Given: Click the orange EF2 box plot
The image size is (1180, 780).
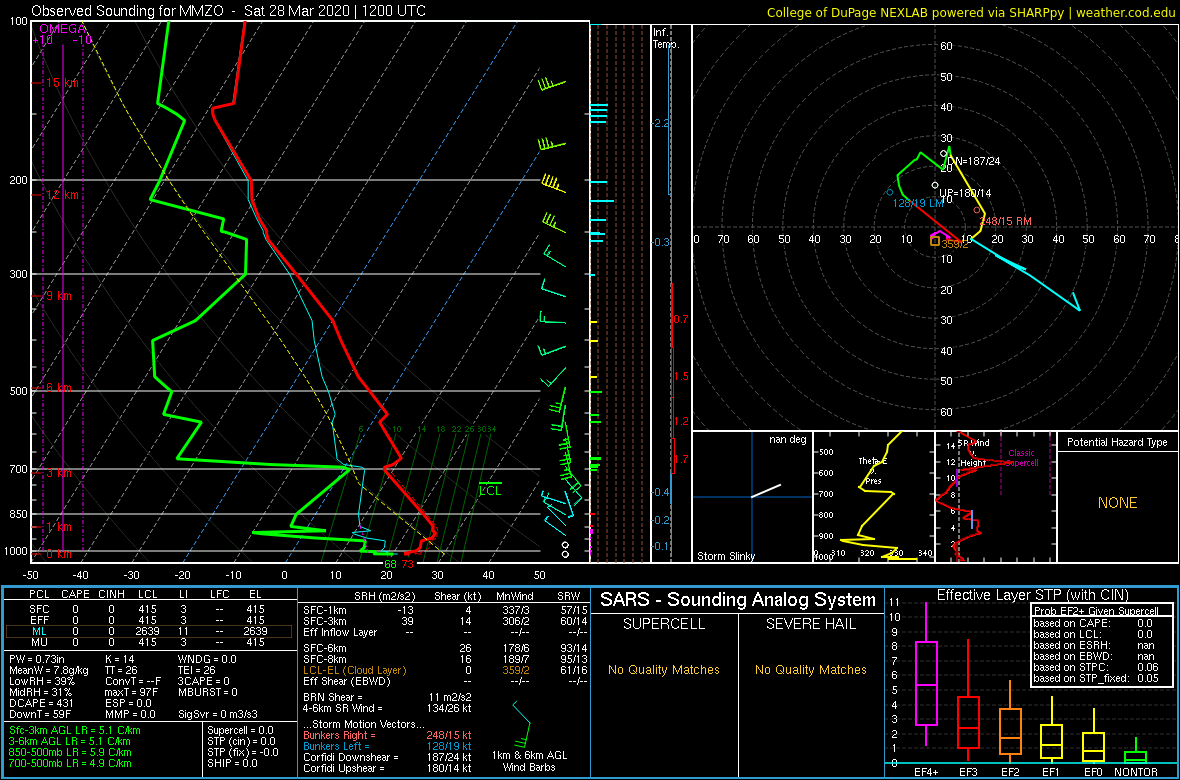Looking at the screenshot, I should coord(1010,723).
